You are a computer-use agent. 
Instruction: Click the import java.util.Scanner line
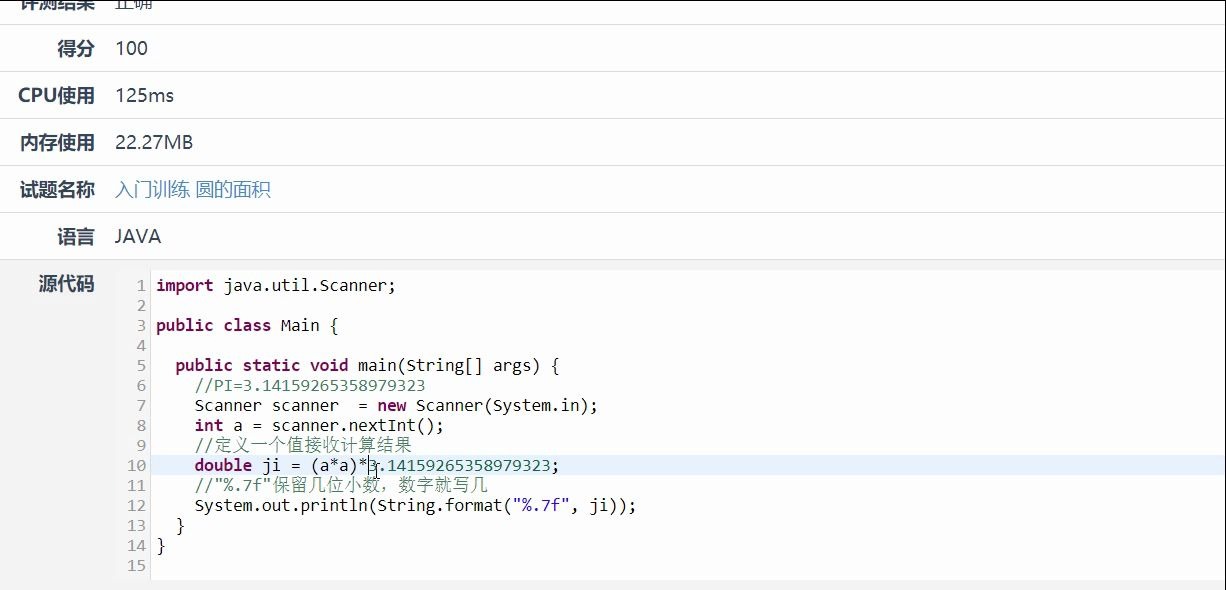point(276,286)
